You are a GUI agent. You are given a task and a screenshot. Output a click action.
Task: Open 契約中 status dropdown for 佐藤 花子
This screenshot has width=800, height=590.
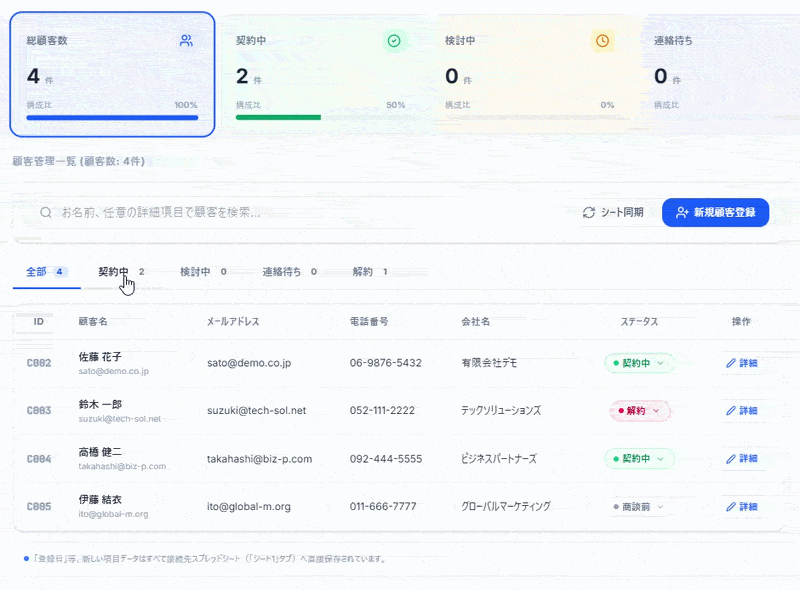pyautogui.click(x=639, y=363)
